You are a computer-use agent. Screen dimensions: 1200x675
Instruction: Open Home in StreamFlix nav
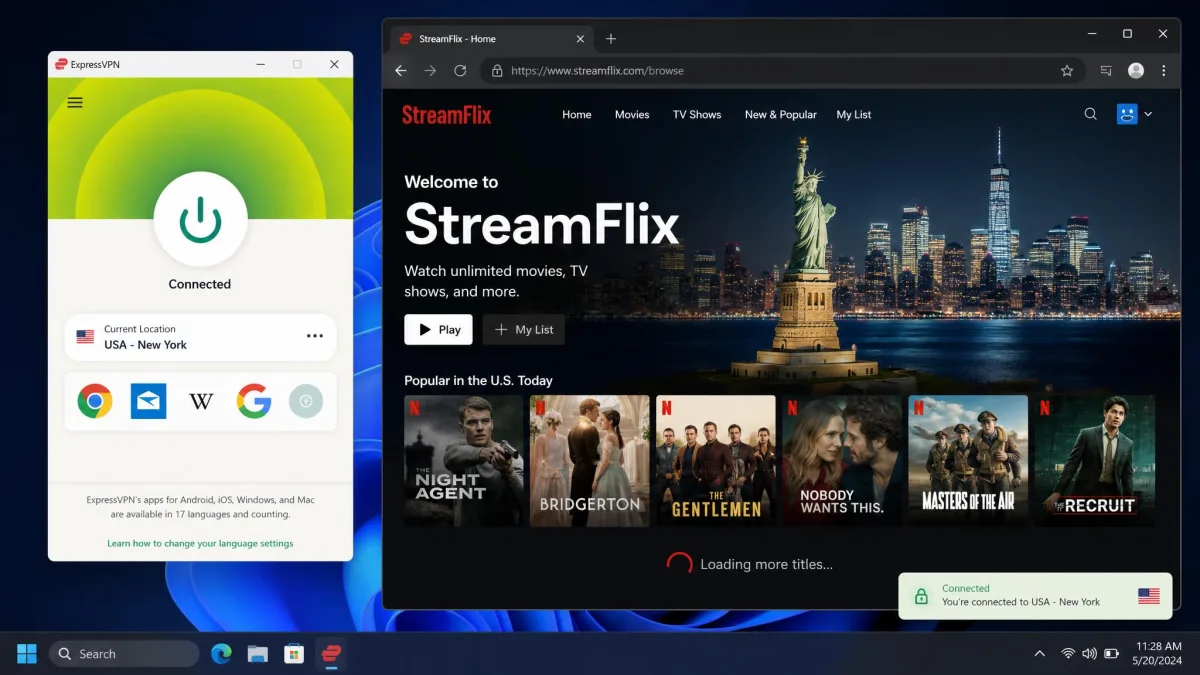tap(577, 115)
